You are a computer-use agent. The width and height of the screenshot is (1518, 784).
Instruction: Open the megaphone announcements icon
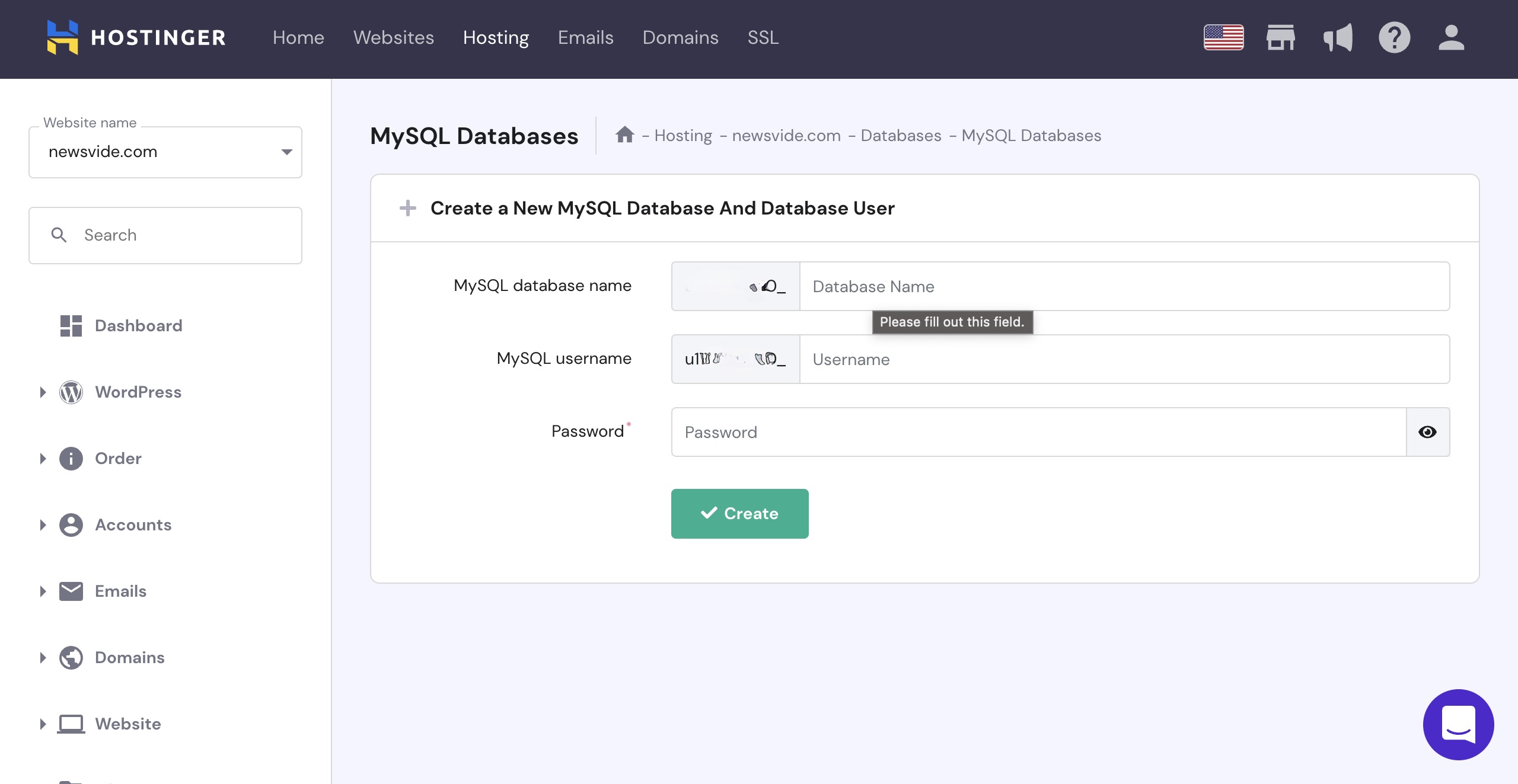1338,37
